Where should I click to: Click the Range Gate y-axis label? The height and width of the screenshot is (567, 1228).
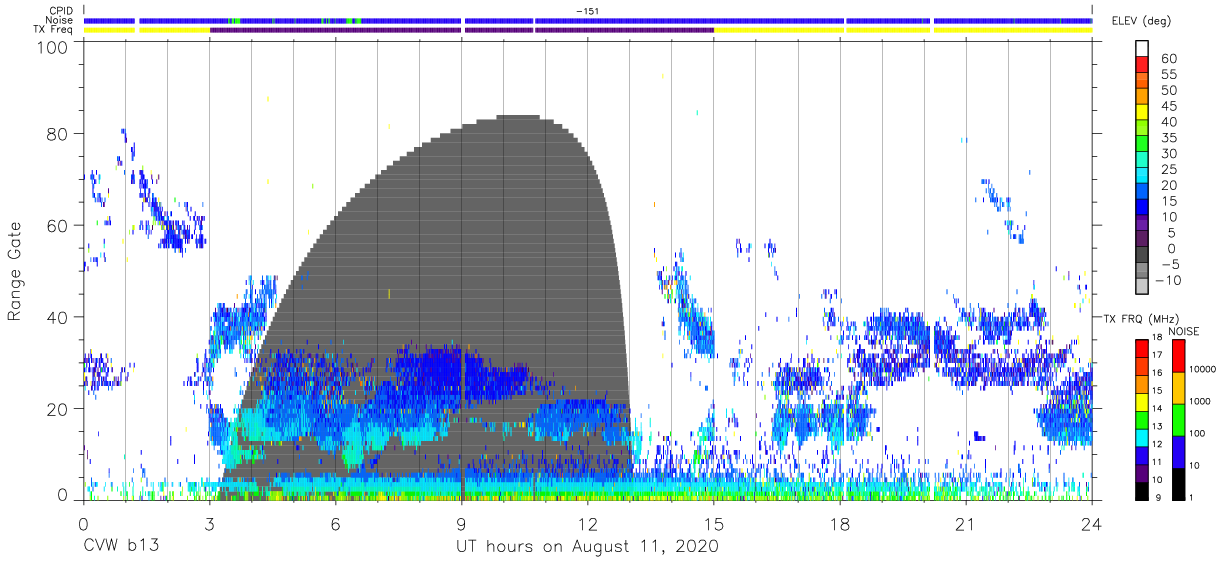(x=15, y=272)
